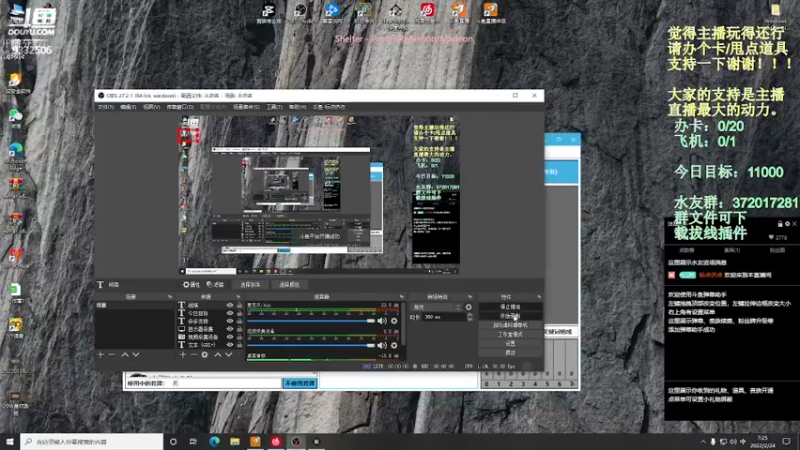This screenshot has height=450, width=800.
Task: Hide the 视频采集设备 video capture source
Action: coord(230,337)
